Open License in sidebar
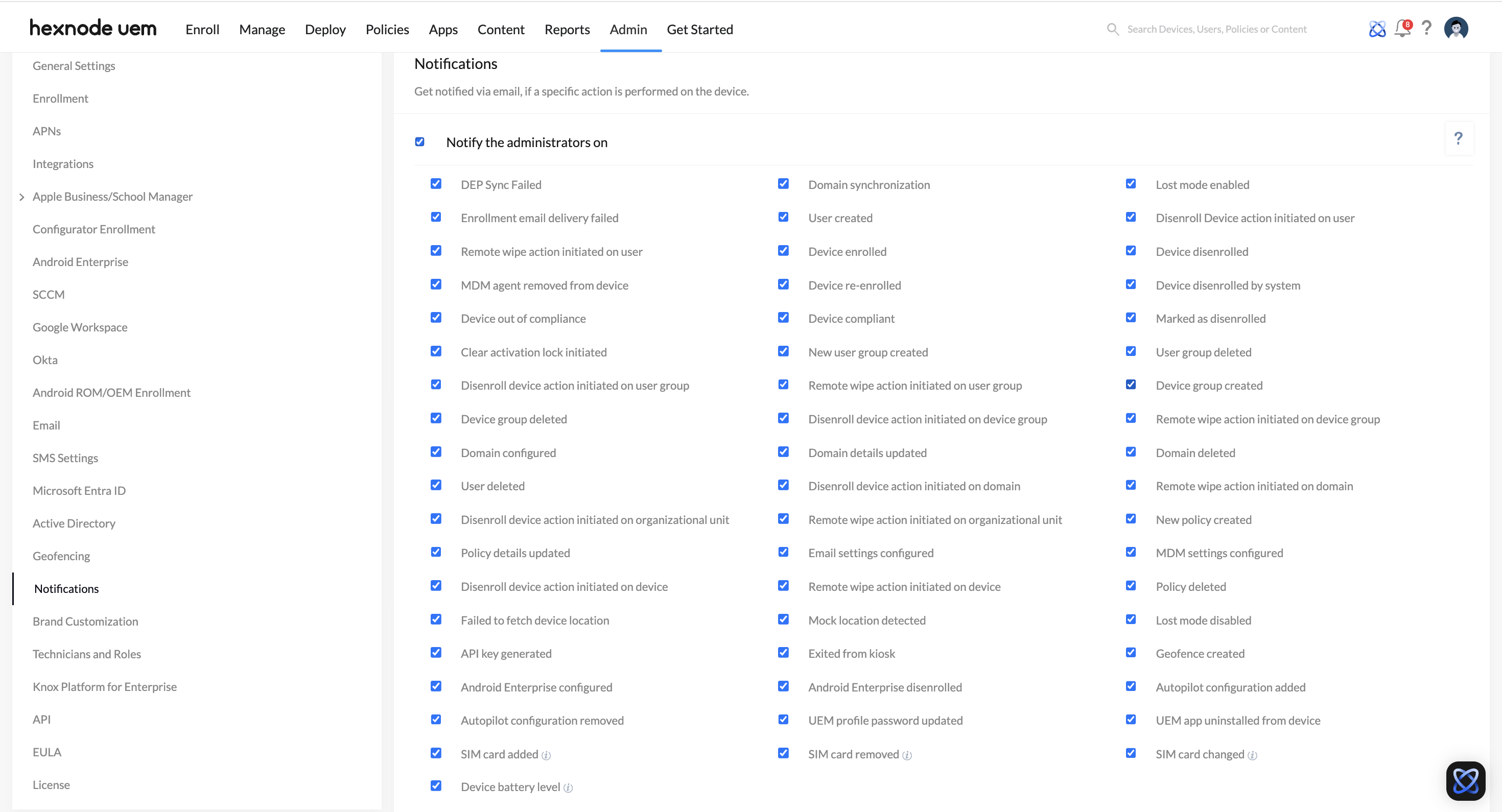Viewport: 1502px width, 812px height. (51, 784)
